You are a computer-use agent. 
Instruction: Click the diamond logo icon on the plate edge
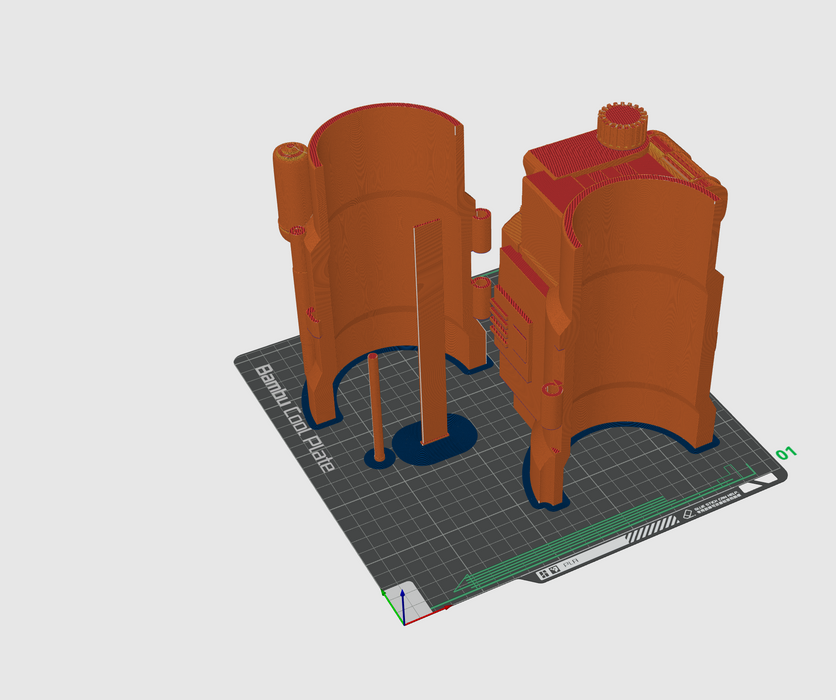point(687,516)
